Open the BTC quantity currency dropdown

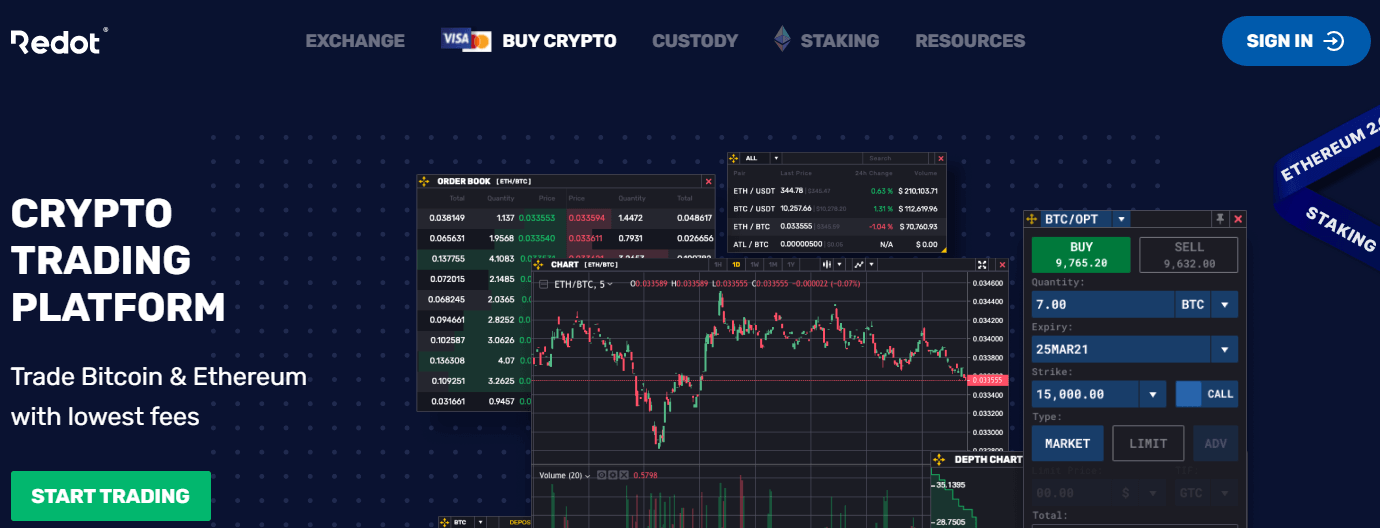pos(1224,305)
